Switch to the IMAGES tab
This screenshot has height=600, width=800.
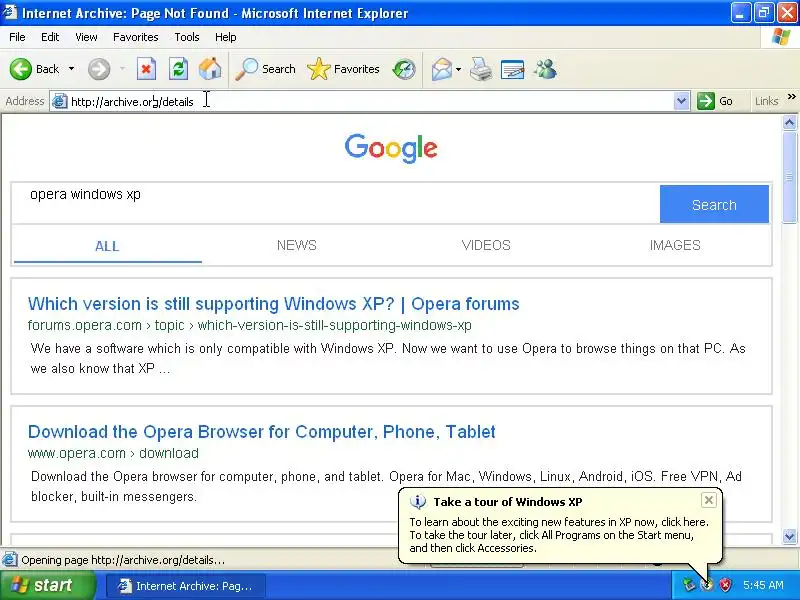click(x=674, y=245)
